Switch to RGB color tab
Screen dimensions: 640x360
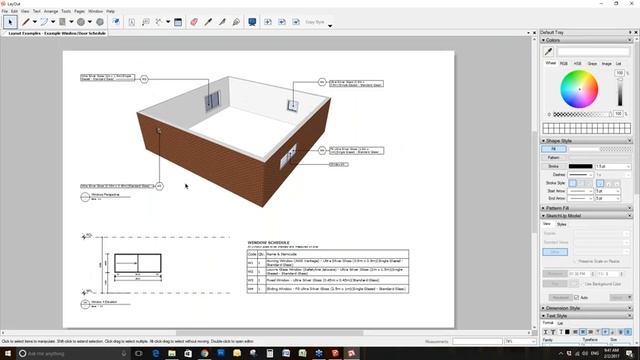pyautogui.click(x=564, y=64)
